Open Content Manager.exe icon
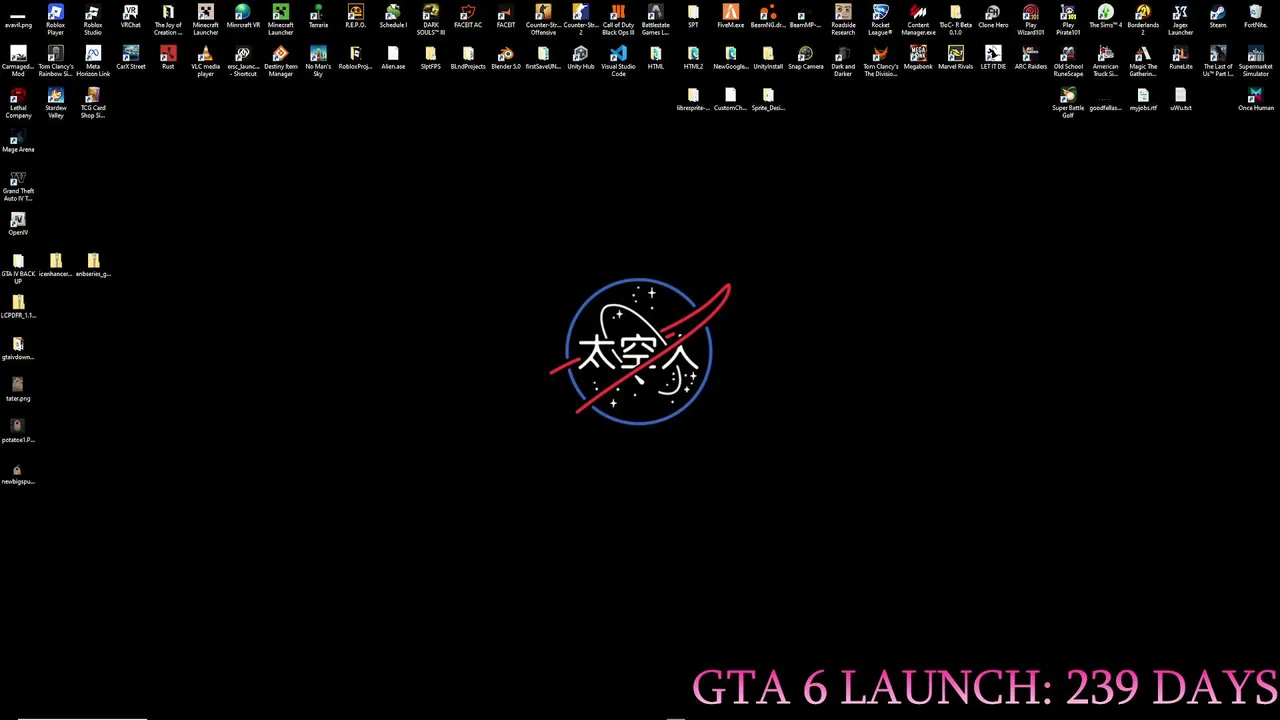Screen dimensions: 1280x720 point(918,19)
